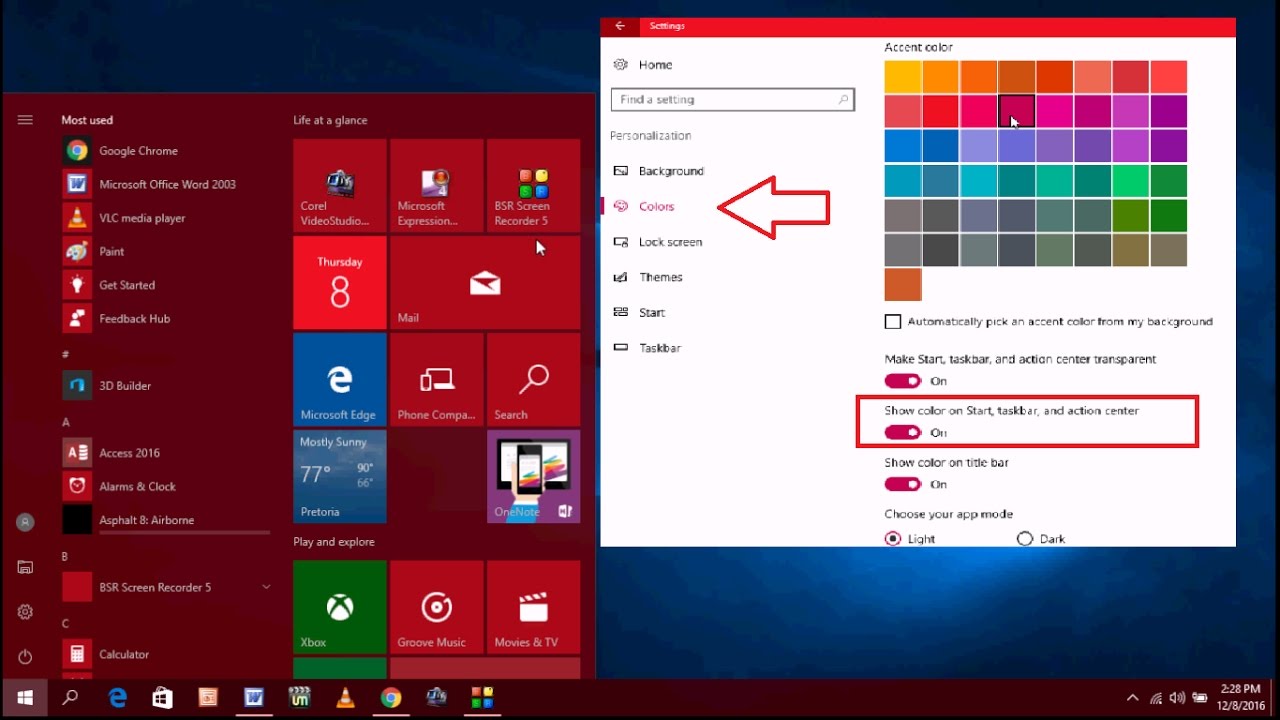Jump to letter A section header
1280x720 pixels.
pos(66,422)
